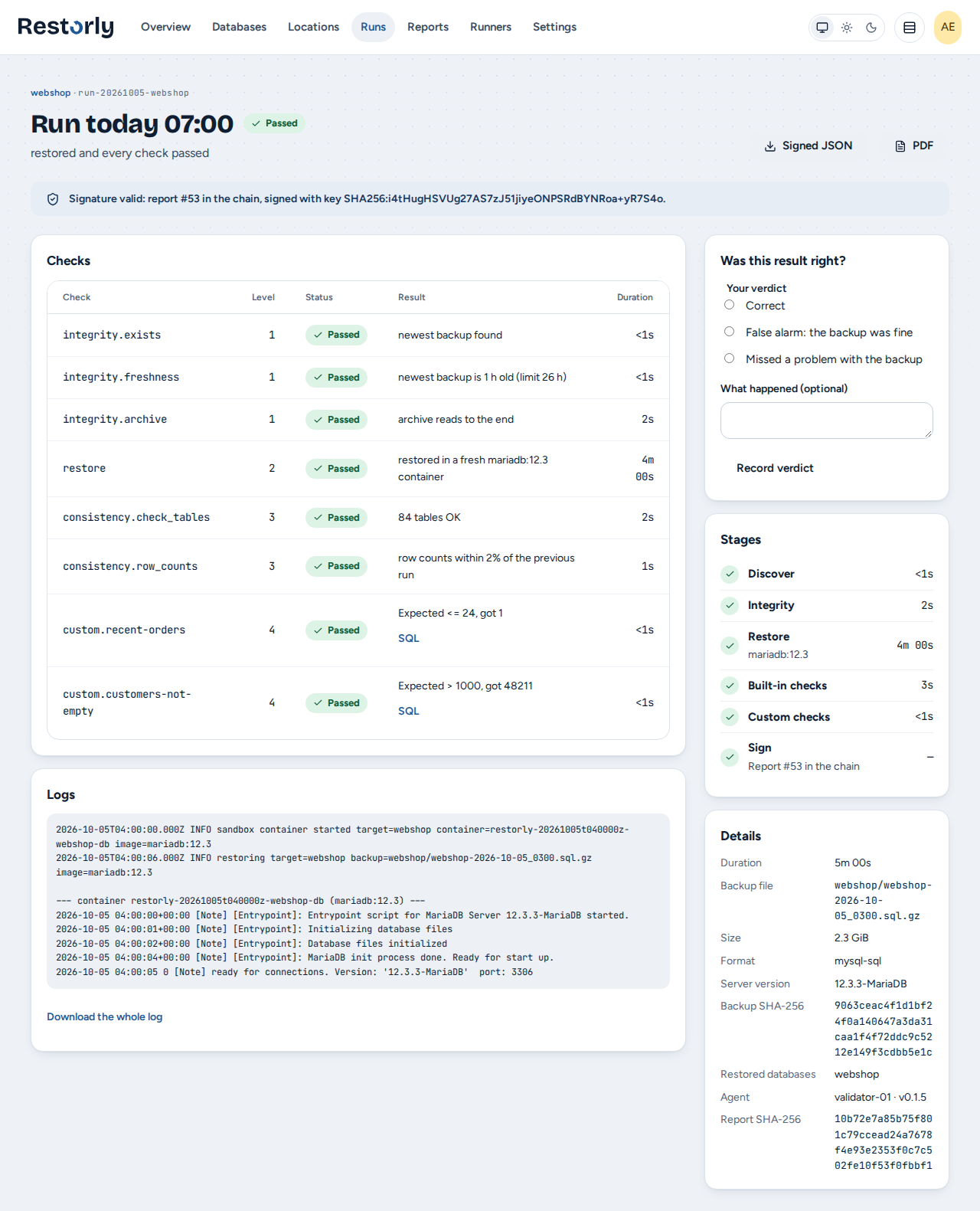The height and width of the screenshot is (1211, 980).
Task: Open the Settings tab
Action: pyautogui.click(x=554, y=27)
